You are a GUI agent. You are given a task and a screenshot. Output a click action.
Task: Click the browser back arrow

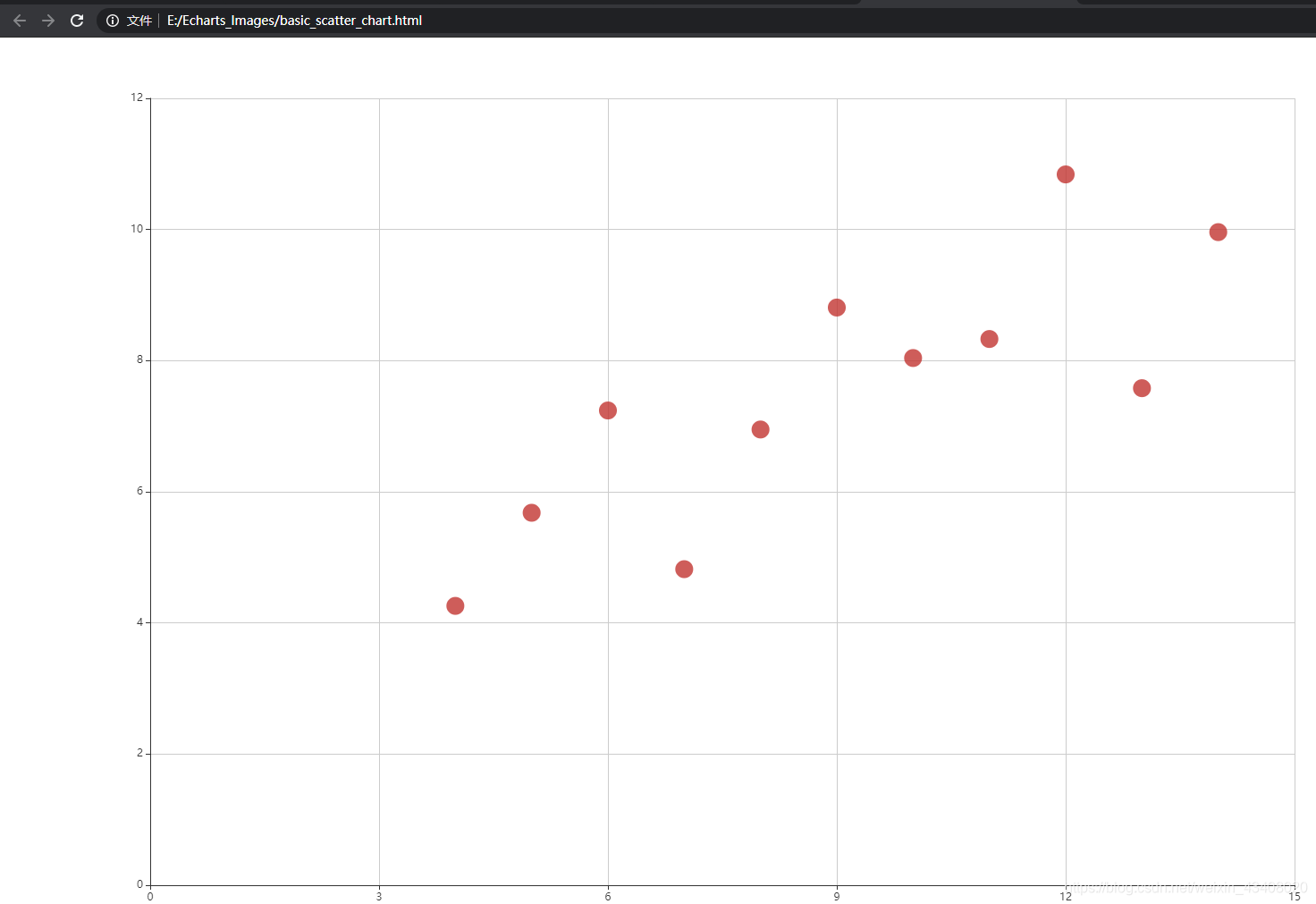click(x=20, y=21)
